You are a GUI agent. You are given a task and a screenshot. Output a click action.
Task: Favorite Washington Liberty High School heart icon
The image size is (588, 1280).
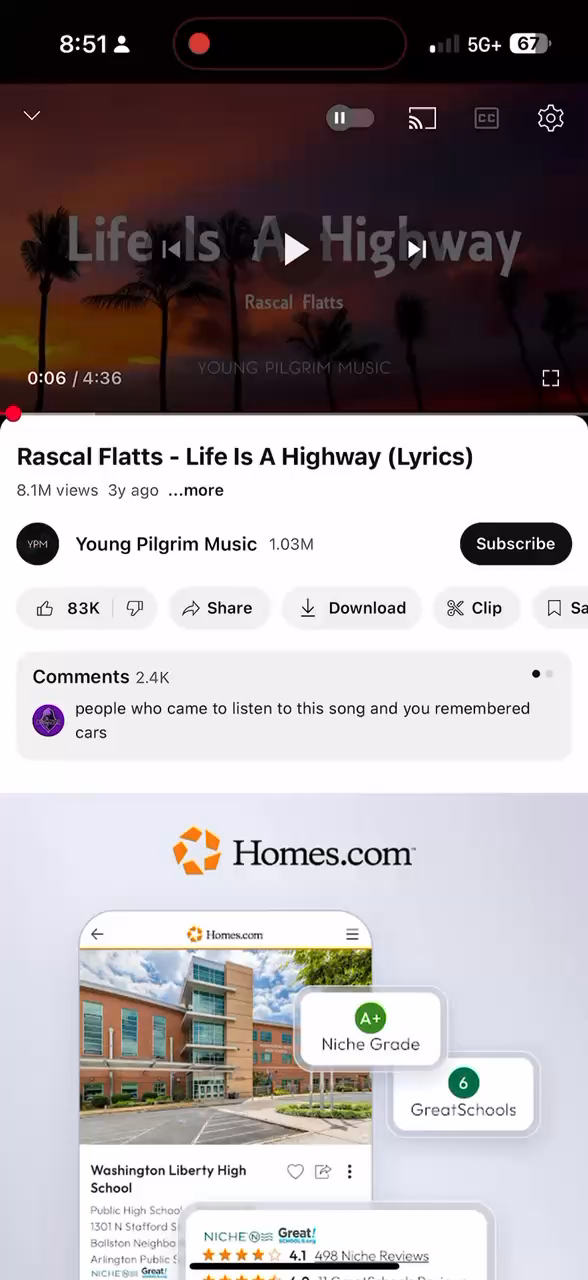tap(295, 1171)
